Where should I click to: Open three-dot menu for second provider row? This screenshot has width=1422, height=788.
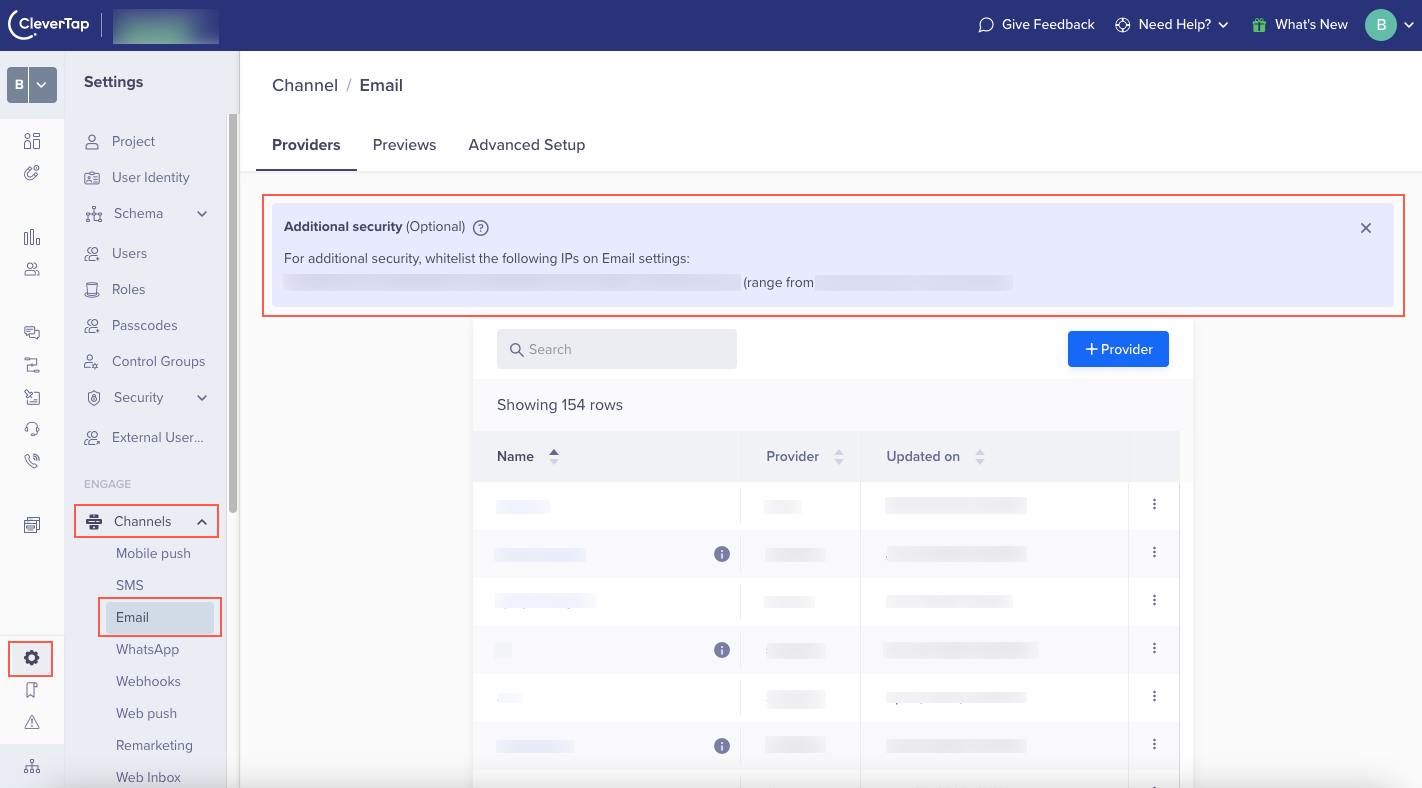pyautogui.click(x=1154, y=552)
